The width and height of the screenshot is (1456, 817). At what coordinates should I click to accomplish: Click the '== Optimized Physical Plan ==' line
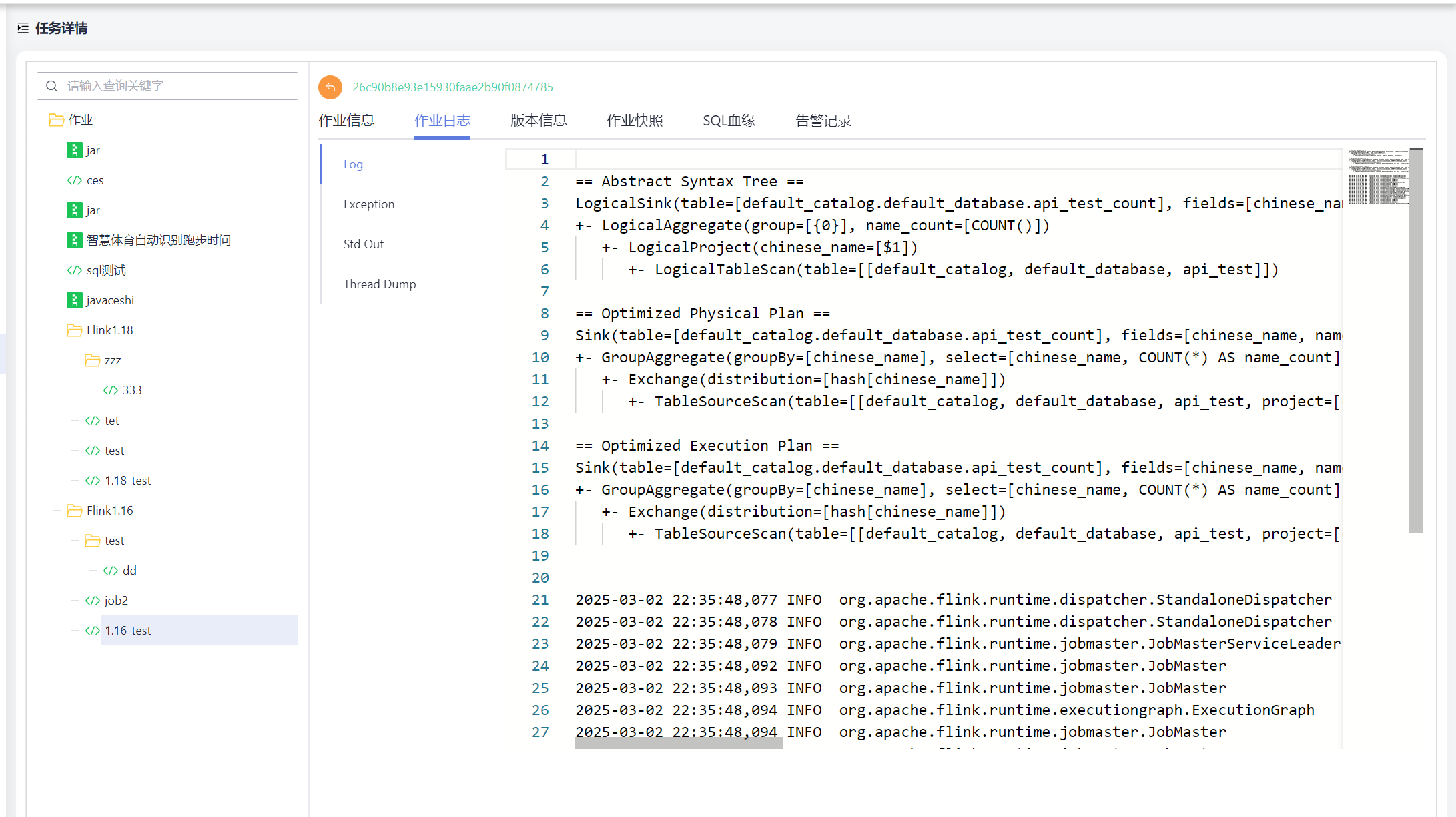703,314
